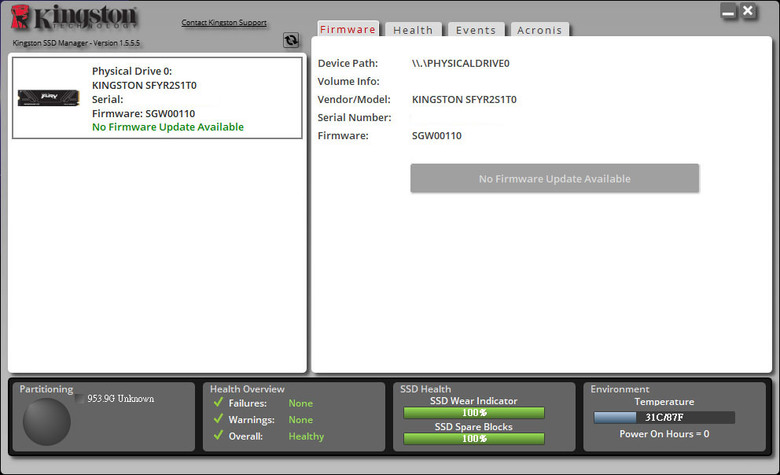Click the Warnings green checkmark
This screenshot has width=780, height=475.
[x=218, y=418]
